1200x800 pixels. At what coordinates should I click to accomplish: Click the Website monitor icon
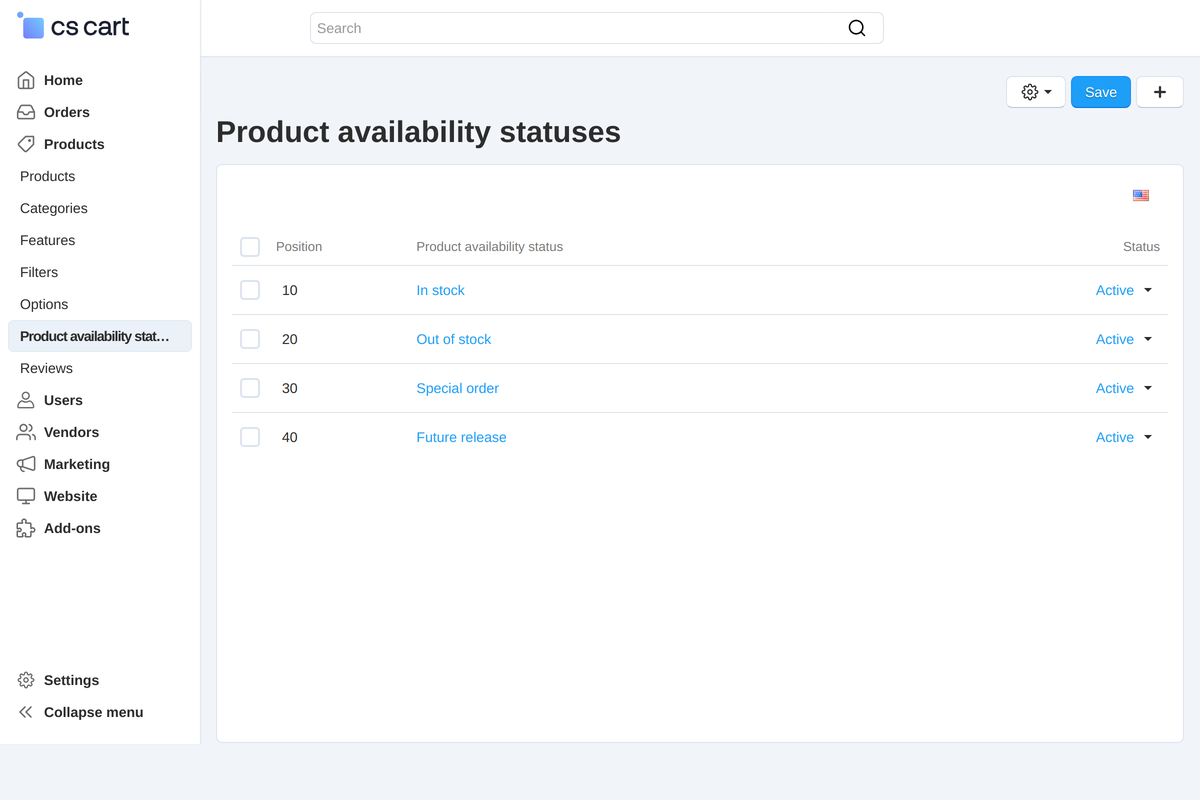coord(26,496)
